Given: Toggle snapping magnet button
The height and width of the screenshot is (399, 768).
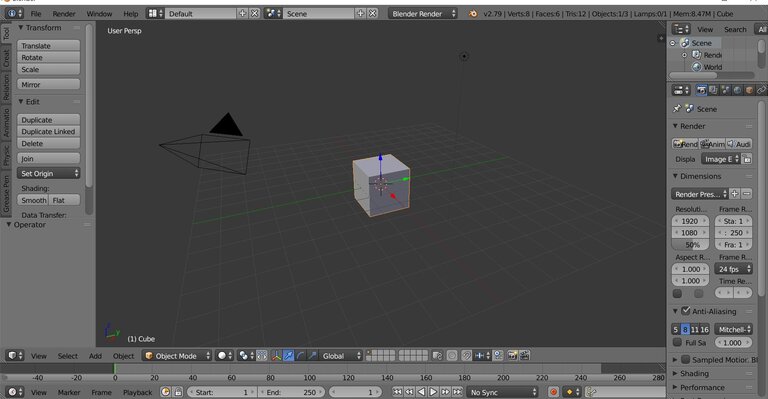Looking at the screenshot, I should [x=467, y=356].
